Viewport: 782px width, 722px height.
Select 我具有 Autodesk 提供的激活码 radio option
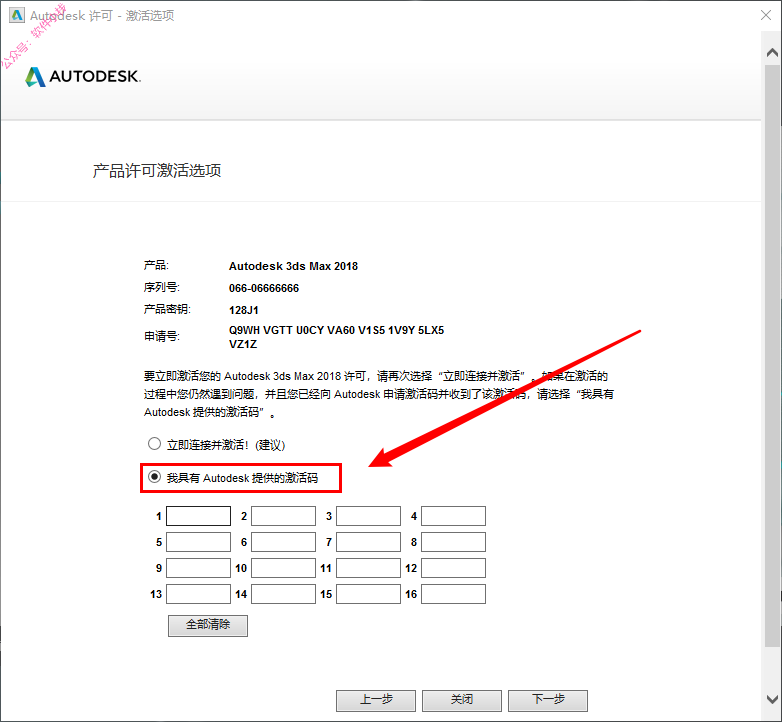154,477
